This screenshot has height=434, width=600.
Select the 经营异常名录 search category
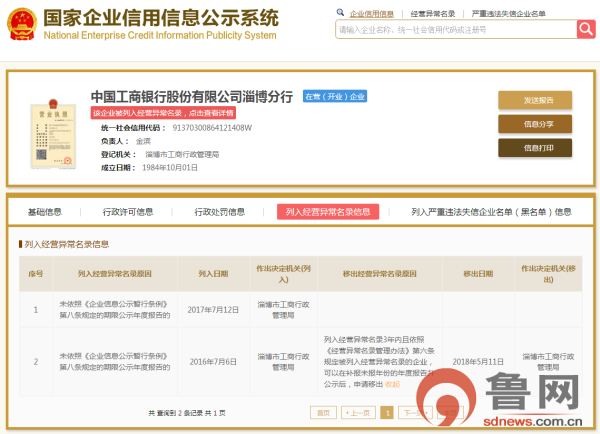[x=433, y=14]
